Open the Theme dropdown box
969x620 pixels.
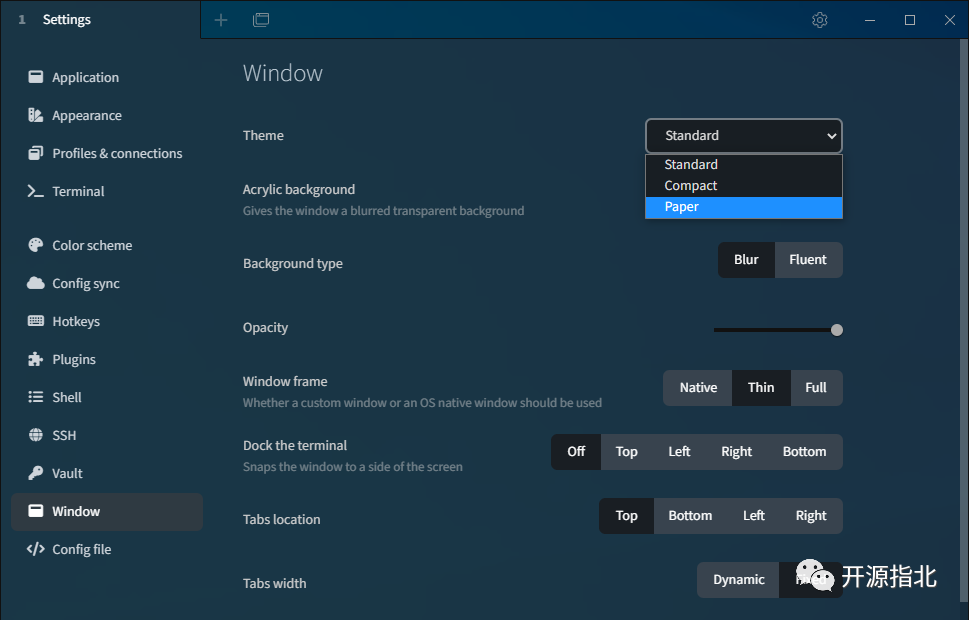click(x=743, y=136)
